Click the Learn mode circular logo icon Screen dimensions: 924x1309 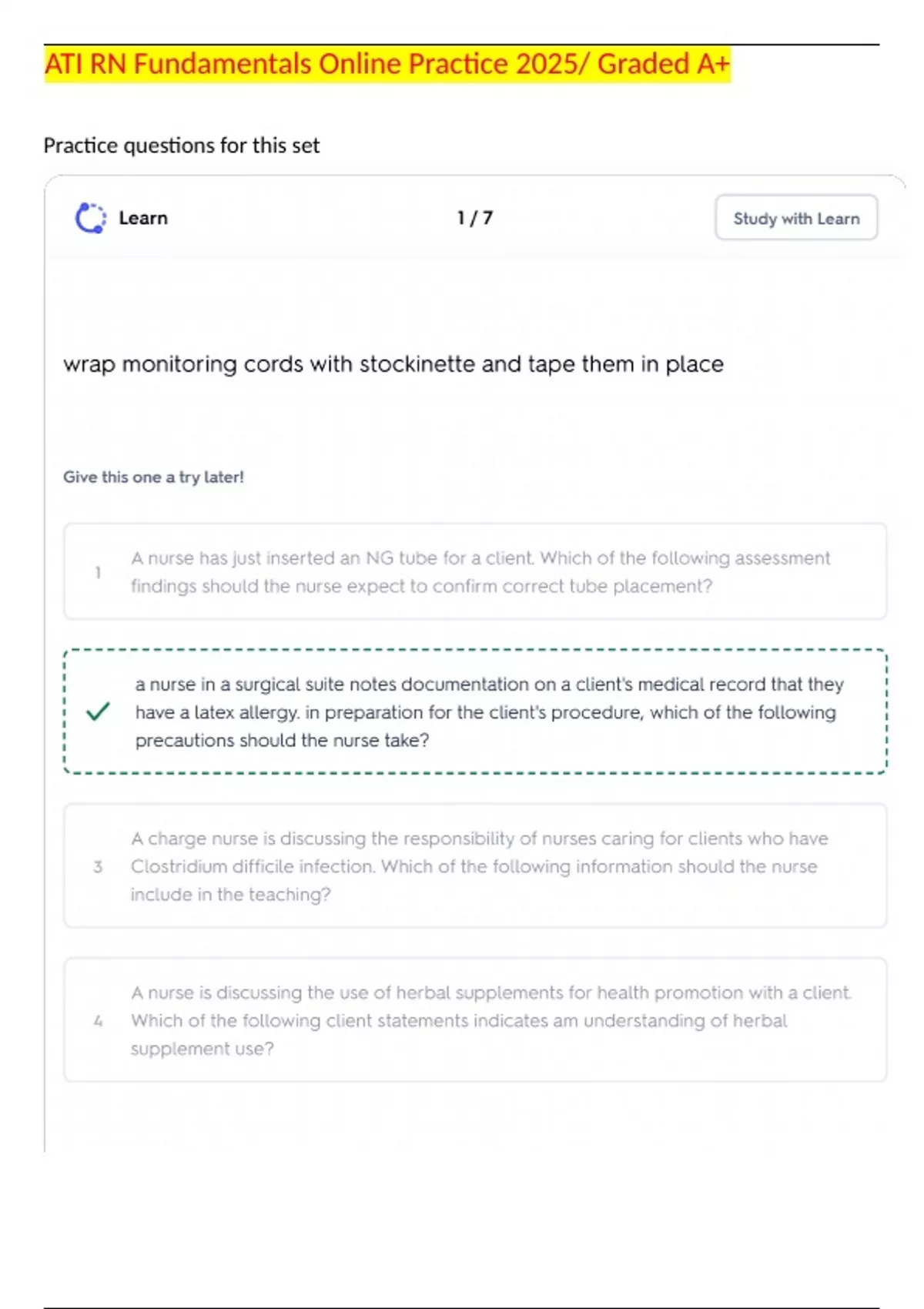coord(90,218)
